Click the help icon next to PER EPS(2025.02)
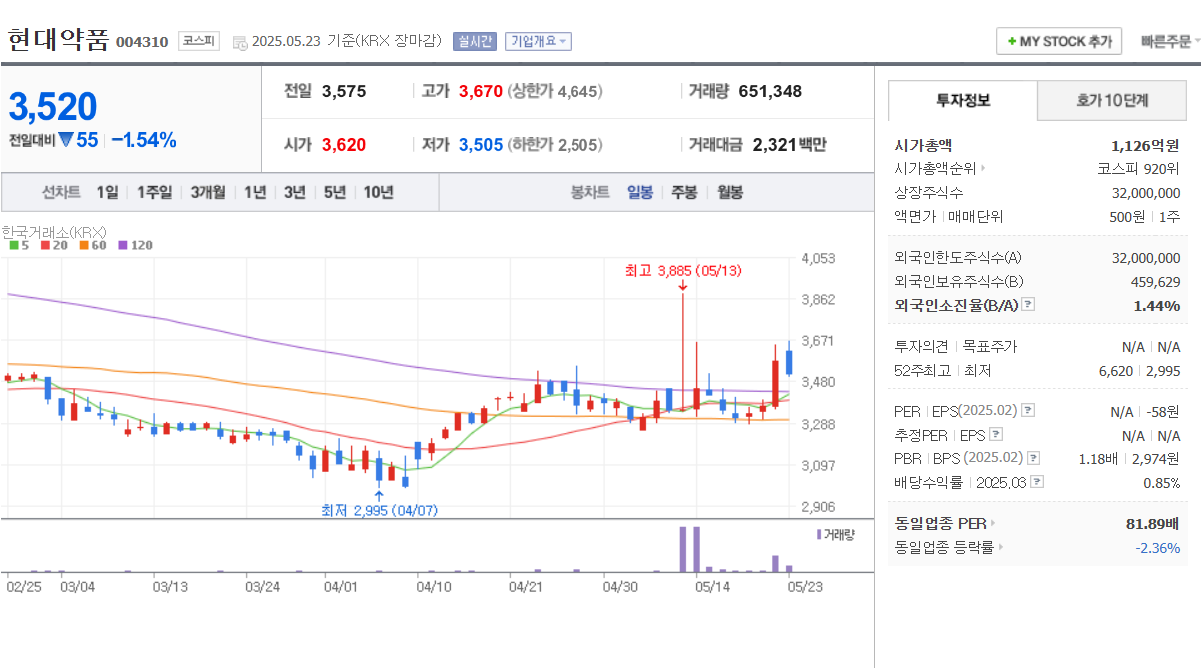Viewport: 1201px width, 668px height. point(1028,411)
